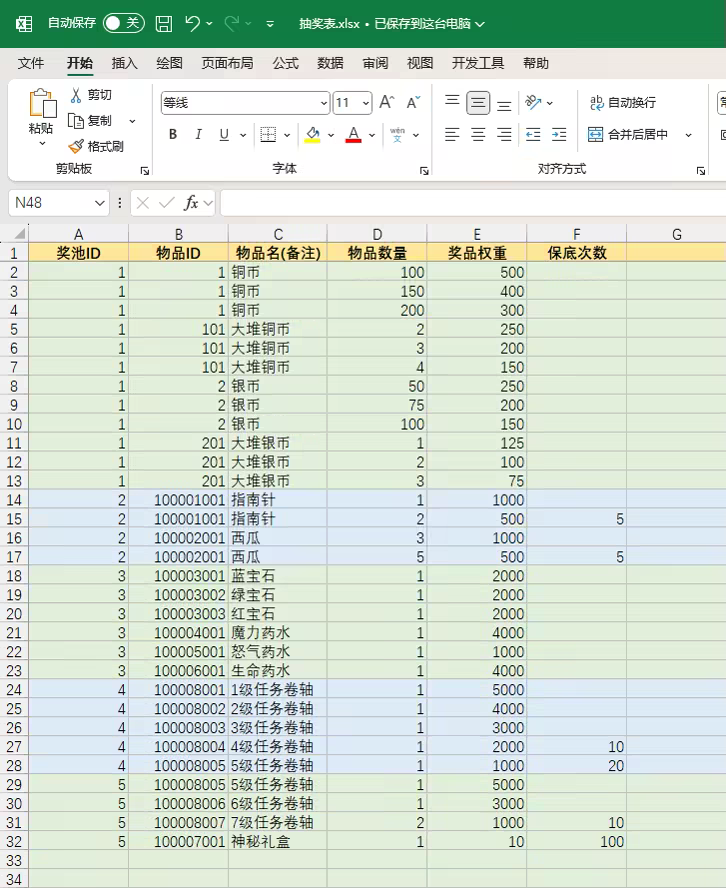Center text horizontally
Screen dimensions: 726x888
click(x=478, y=135)
